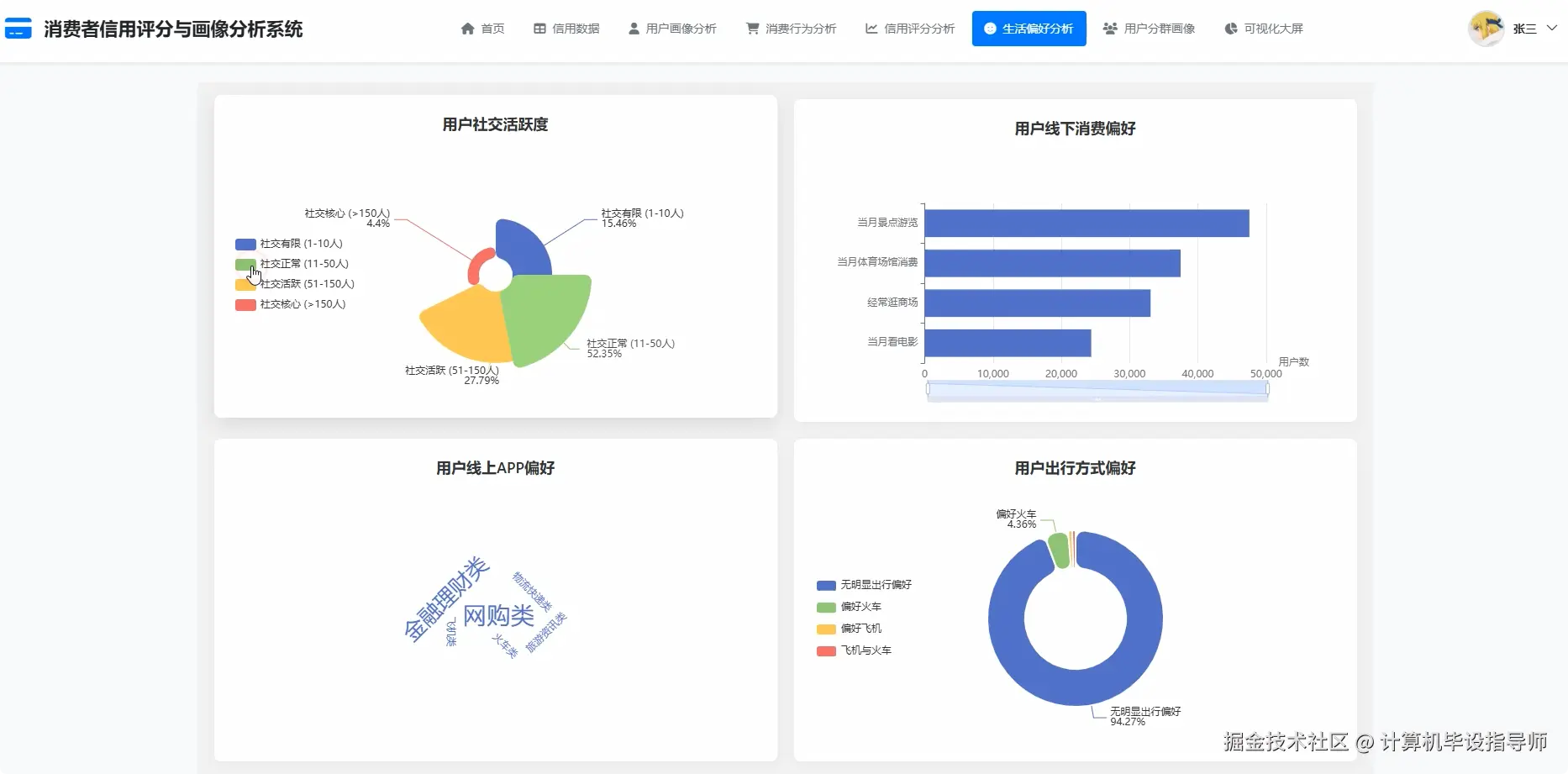Click the person icon beside 用户画像分析

(634, 29)
